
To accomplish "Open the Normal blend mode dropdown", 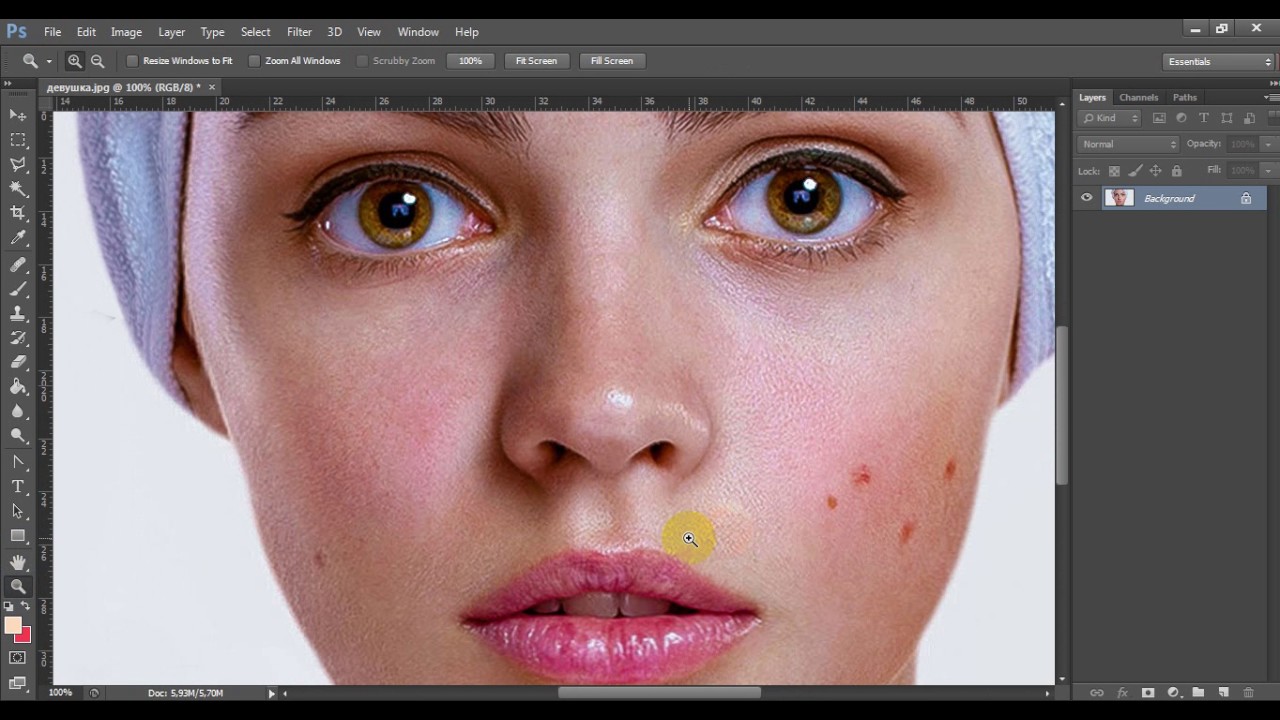I will coord(1128,144).
